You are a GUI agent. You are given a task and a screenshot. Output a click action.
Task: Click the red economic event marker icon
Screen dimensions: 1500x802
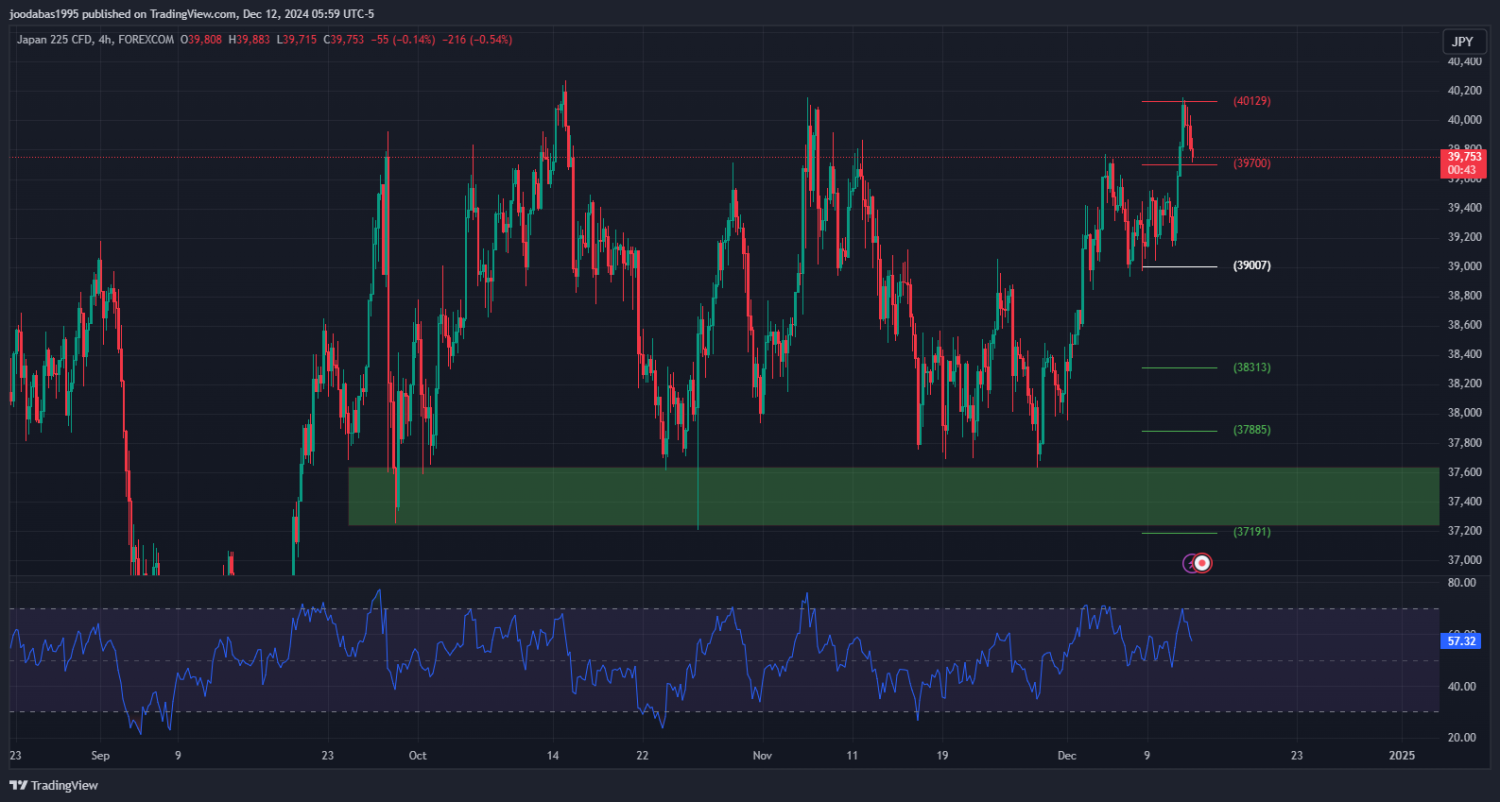point(1203,563)
